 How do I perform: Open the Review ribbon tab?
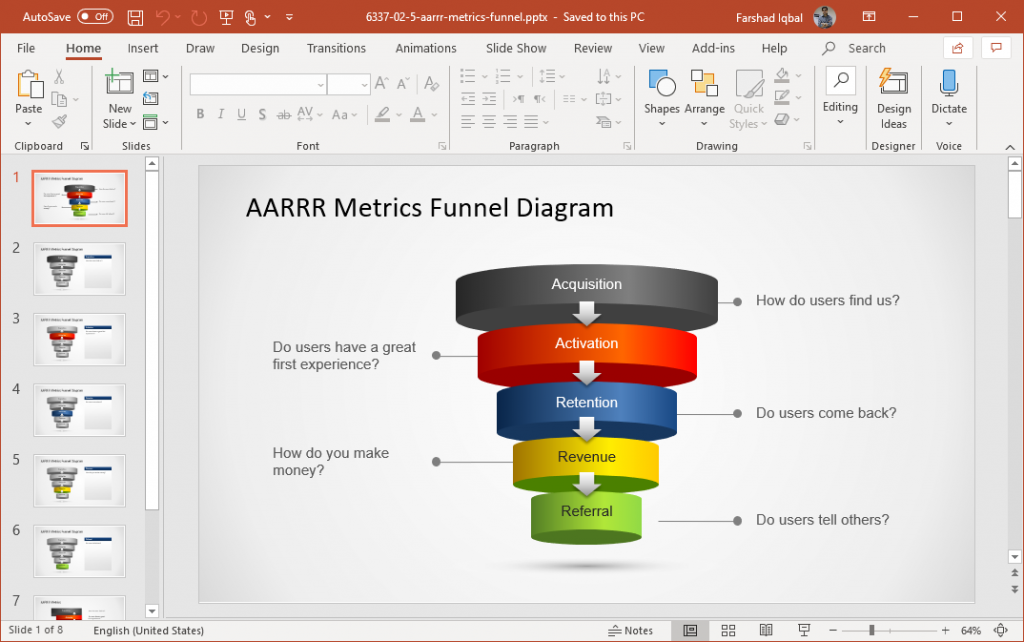592,48
